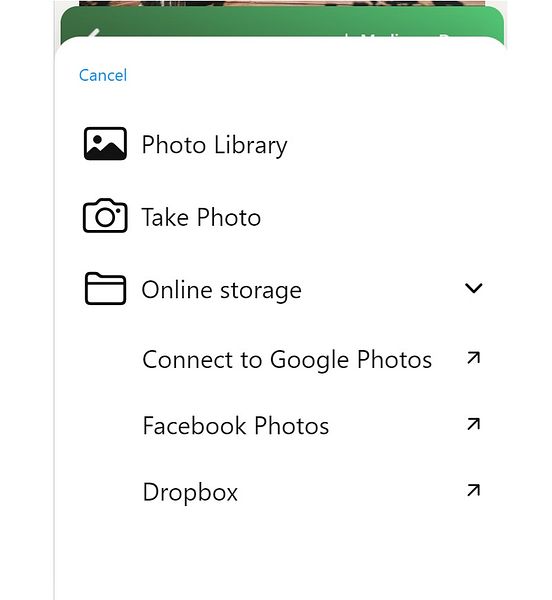Screen dimensions: 552x600
Task: Click the green header bar behind sheet
Action: [282, 21]
